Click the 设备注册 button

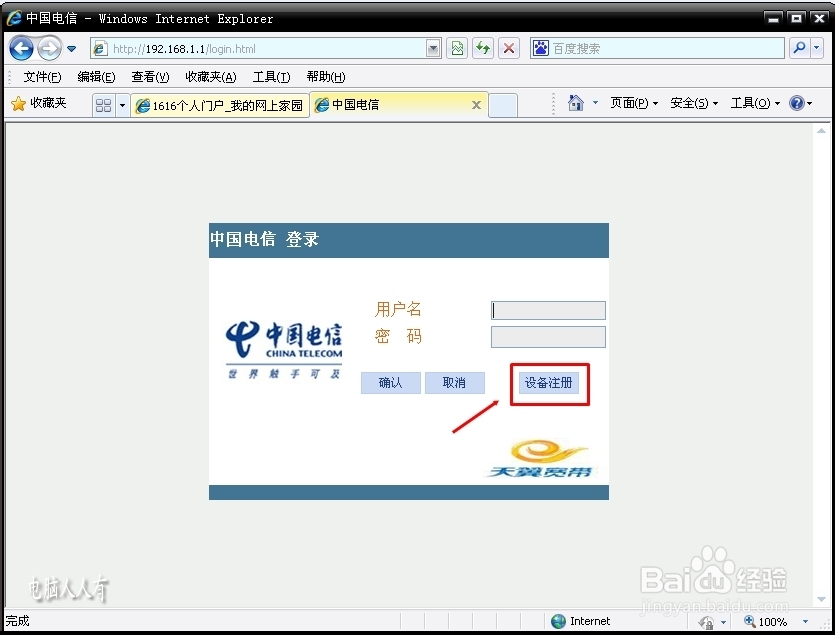pyautogui.click(x=549, y=382)
